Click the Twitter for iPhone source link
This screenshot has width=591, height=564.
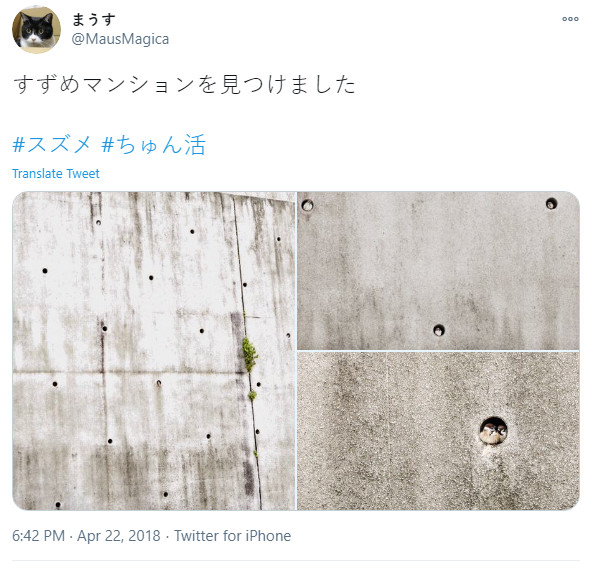point(232,536)
